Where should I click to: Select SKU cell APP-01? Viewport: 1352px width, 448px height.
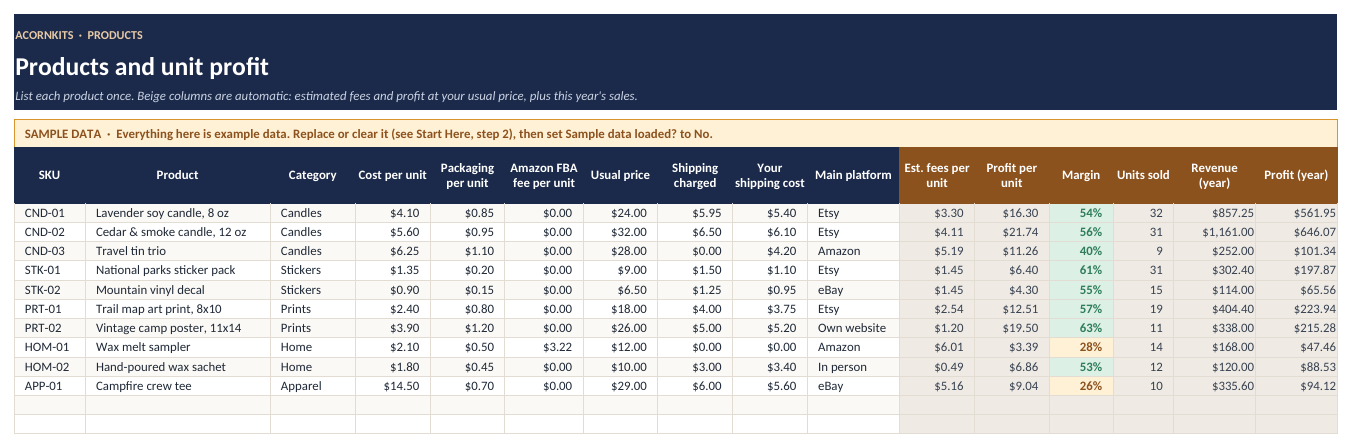[x=50, y=385]
